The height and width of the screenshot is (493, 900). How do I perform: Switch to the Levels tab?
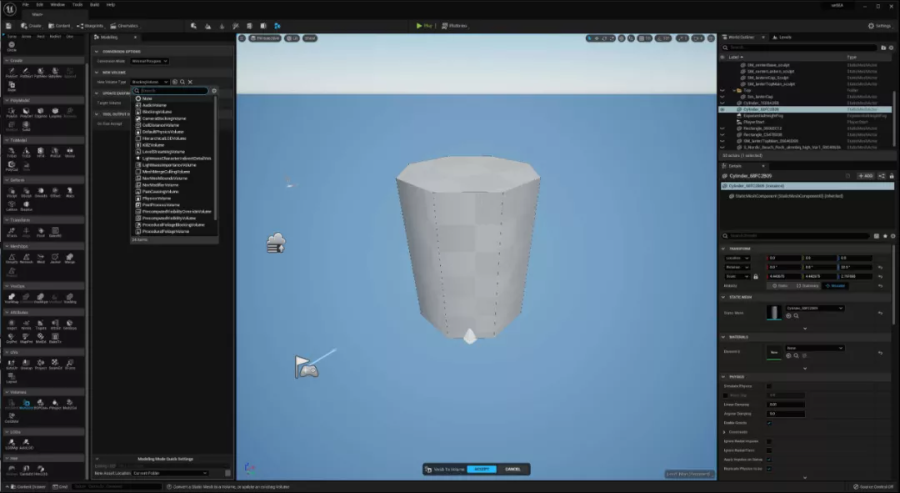(x=782, y=37)
